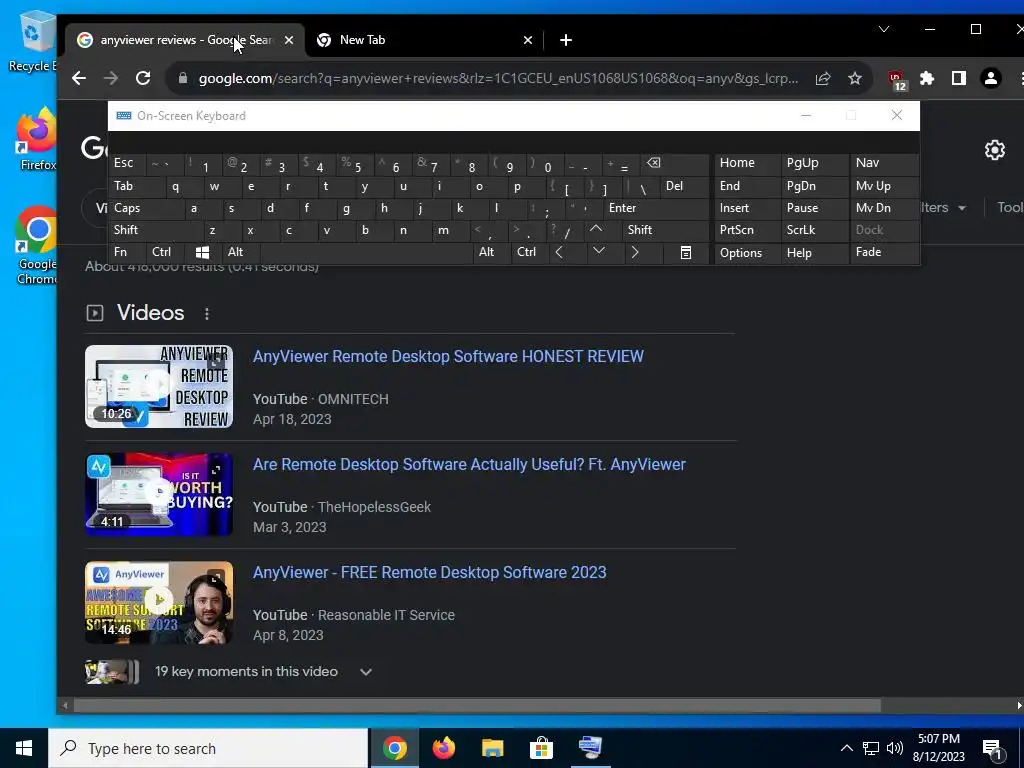Click the horizontal scrollbar in Chrome window

477,706
